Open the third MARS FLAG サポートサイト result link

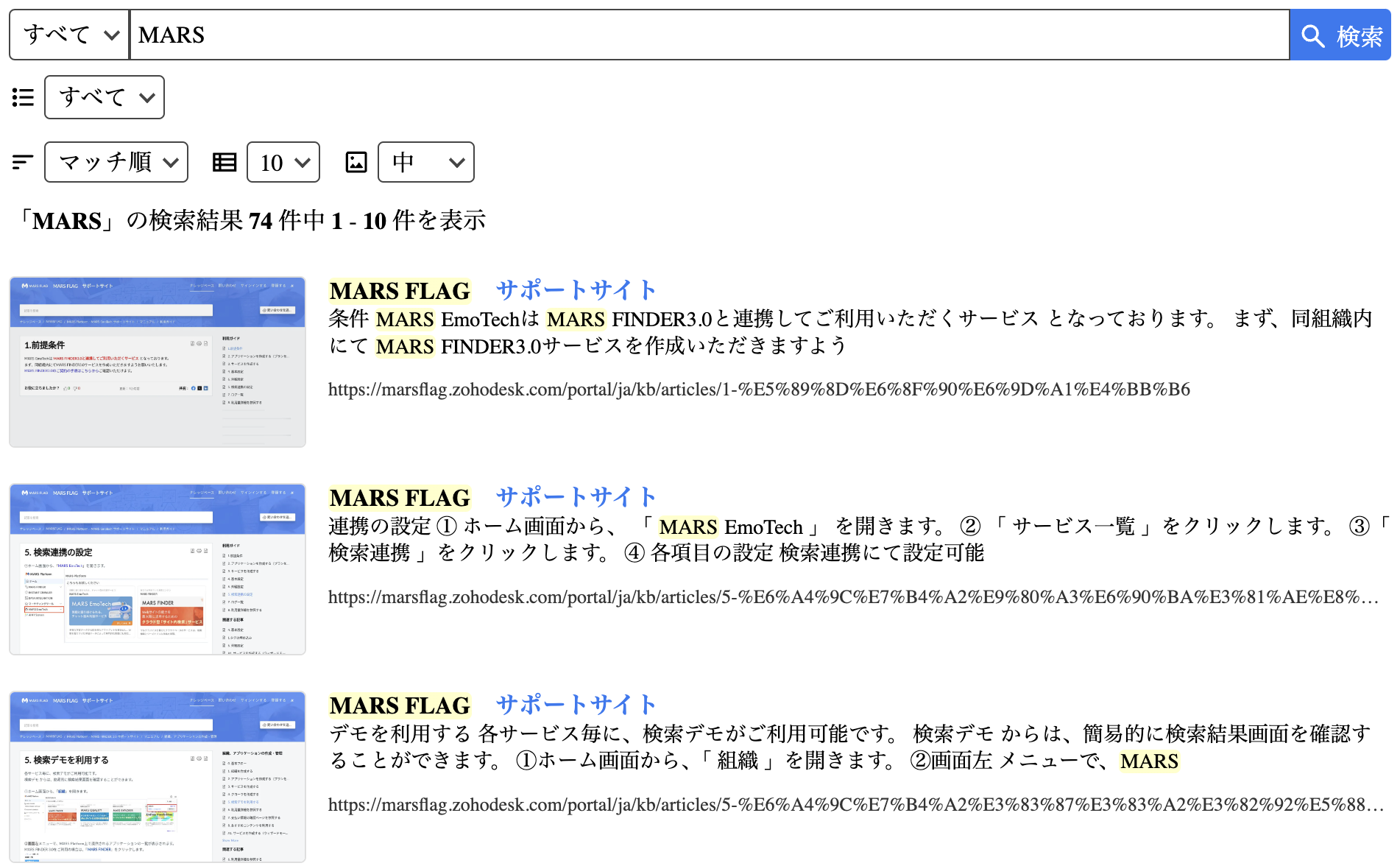tap(492, 705)
